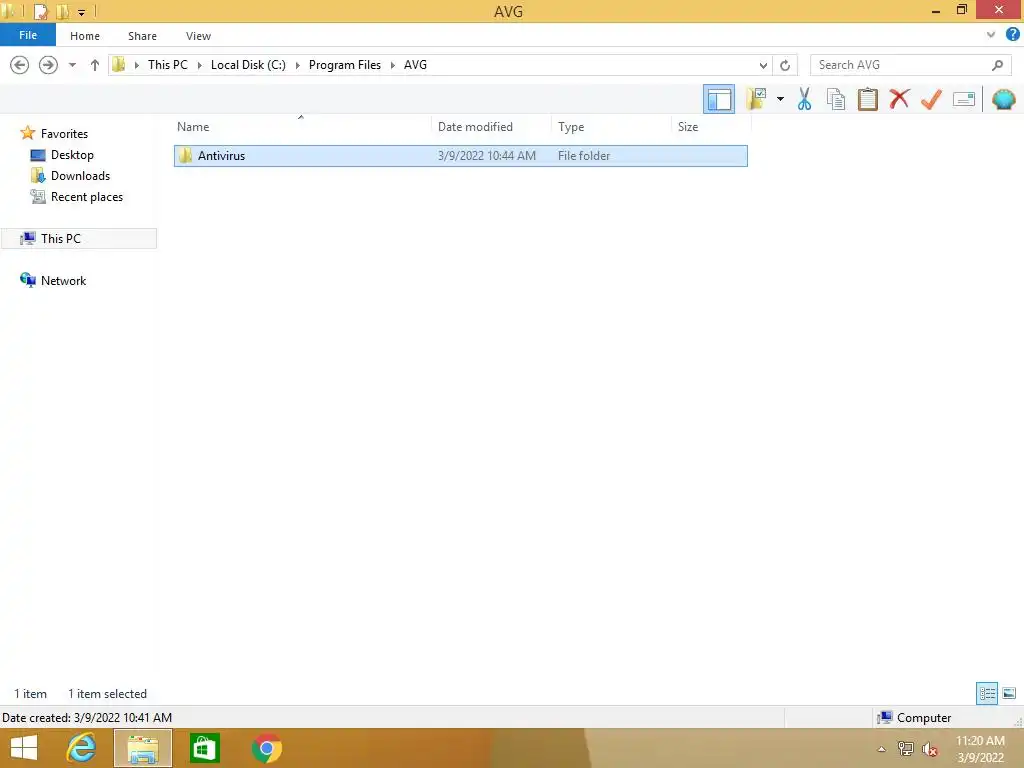Viewport: 1024px width, 768px height.
Task: Toggle the navigation pane layout button
Action: coord(719,99)
